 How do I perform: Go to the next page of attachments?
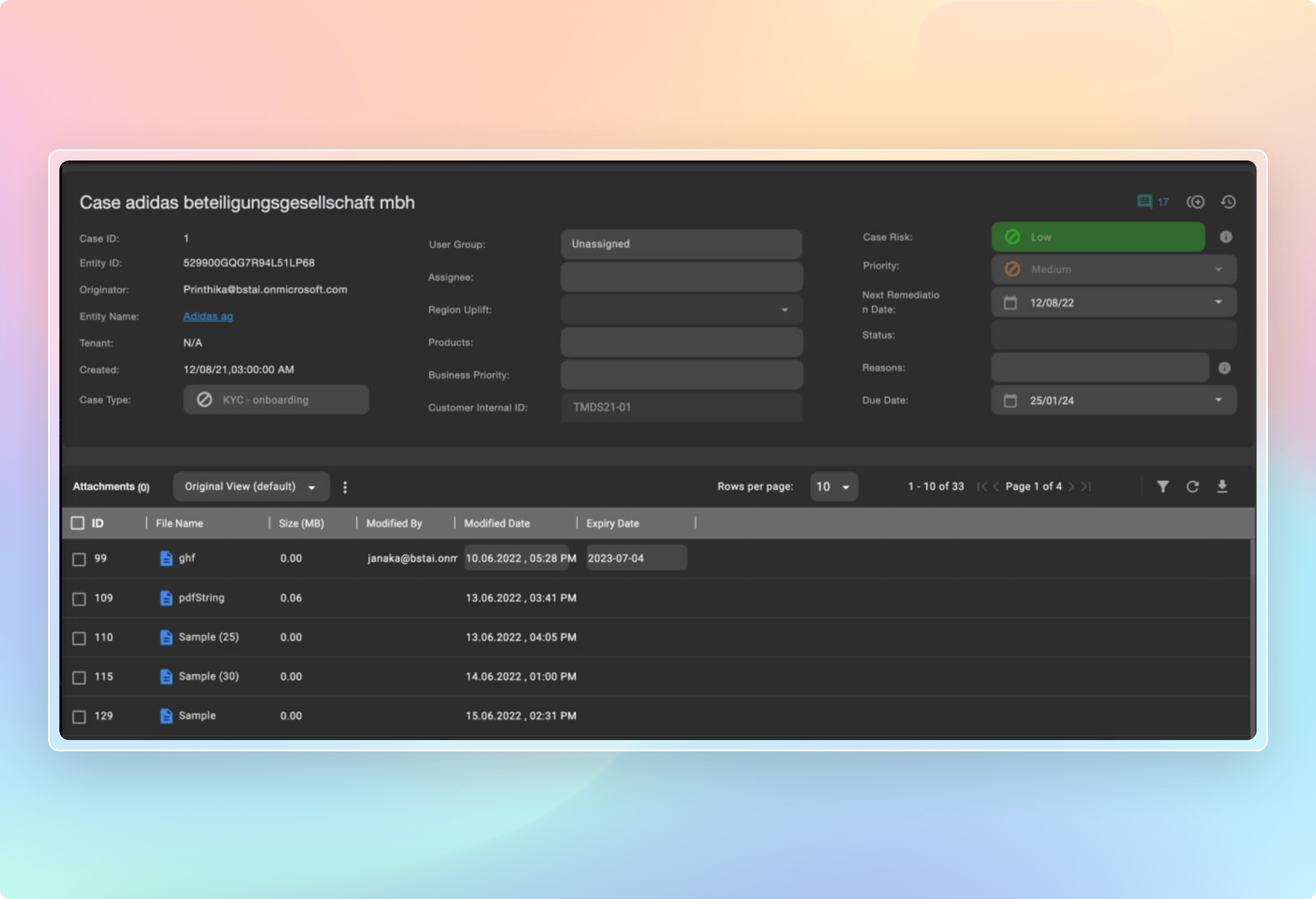(1071, 486)
